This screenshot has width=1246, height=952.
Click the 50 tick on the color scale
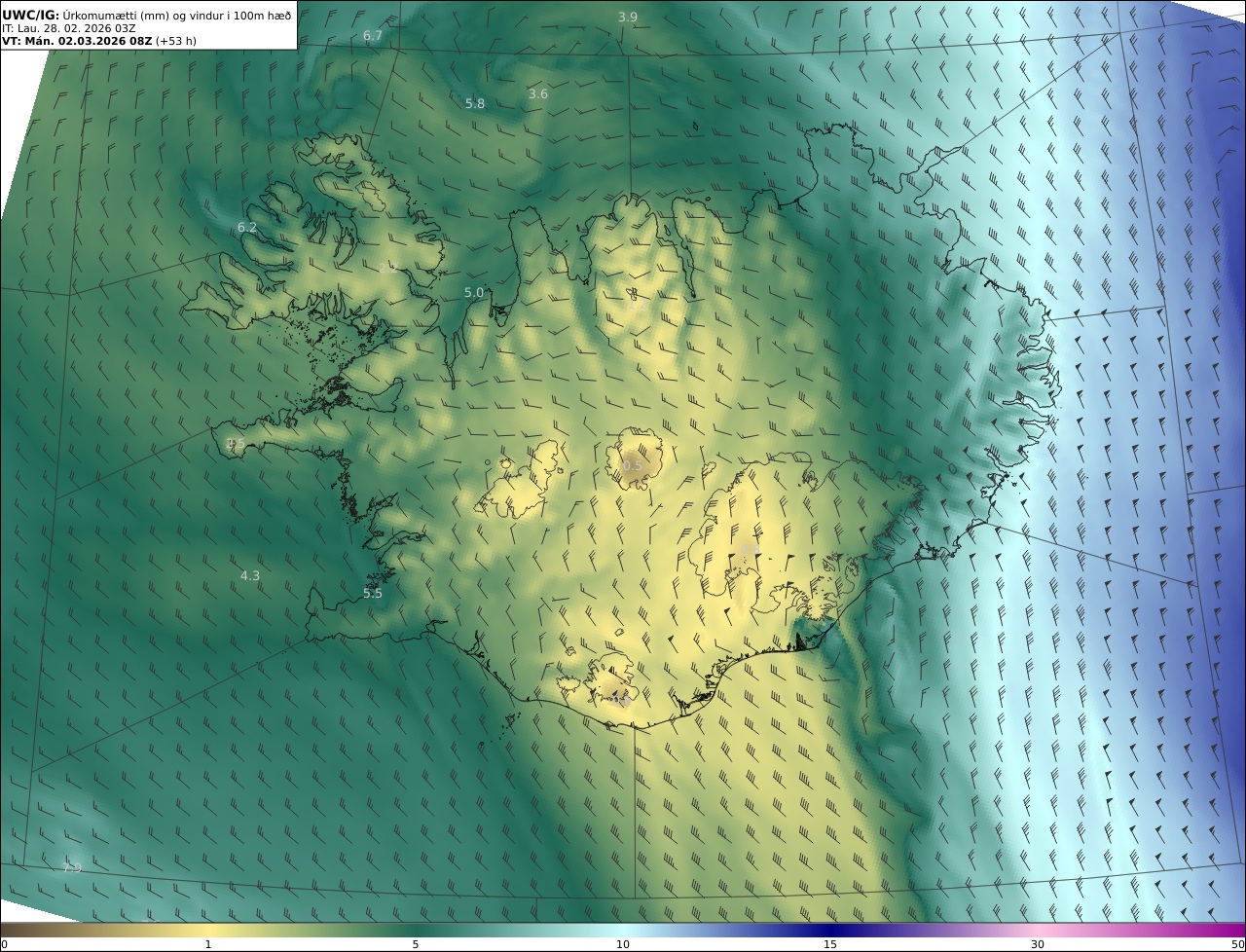[1237, 944]
